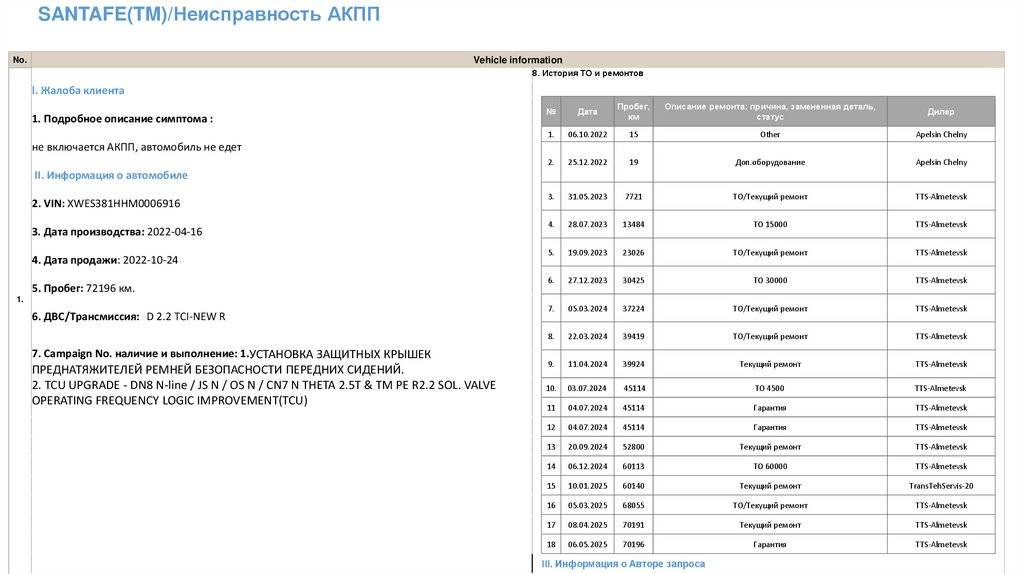The width and height of the screenshot is (1024, 574).
Task: Click the production date 2022-04-16
Action: coord(174,232)
